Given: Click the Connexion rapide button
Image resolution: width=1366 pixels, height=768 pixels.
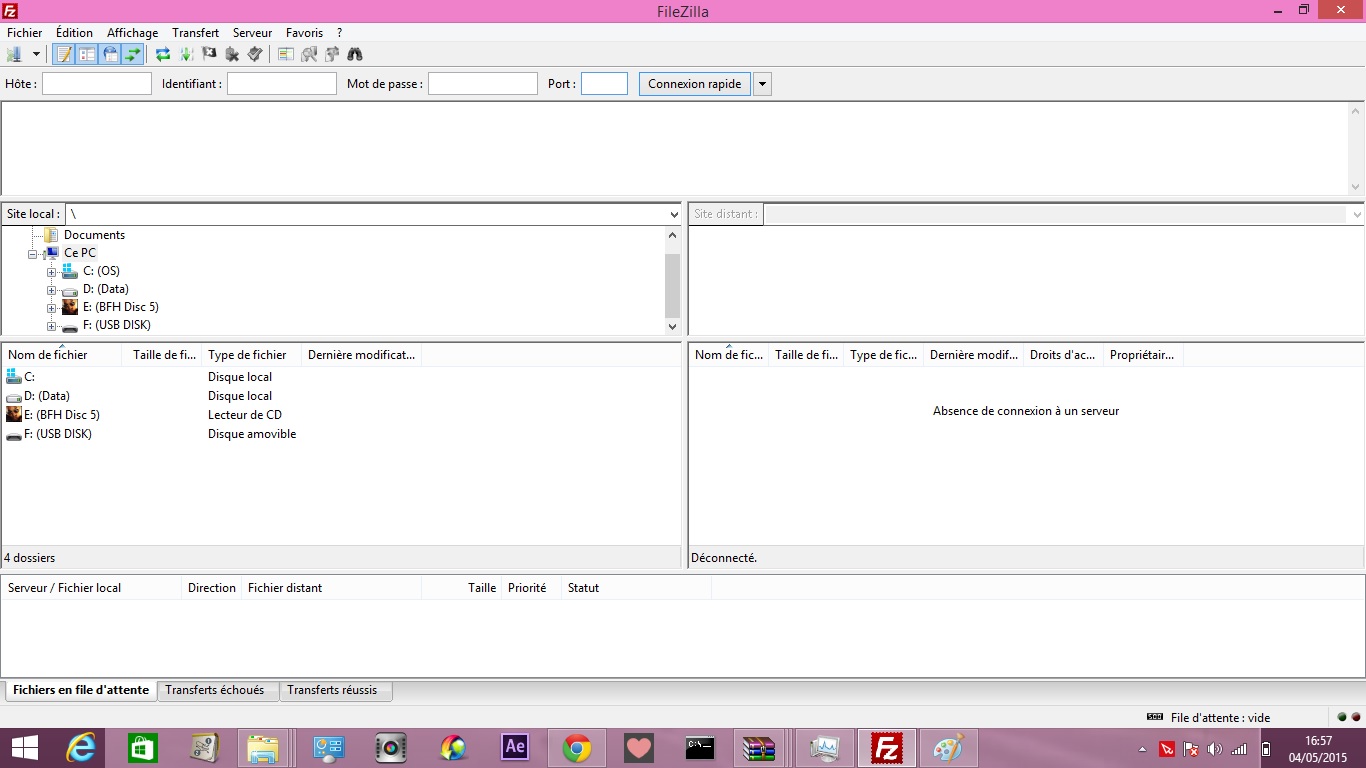Looking at the screenshot, I should click(x=695, y=84).
